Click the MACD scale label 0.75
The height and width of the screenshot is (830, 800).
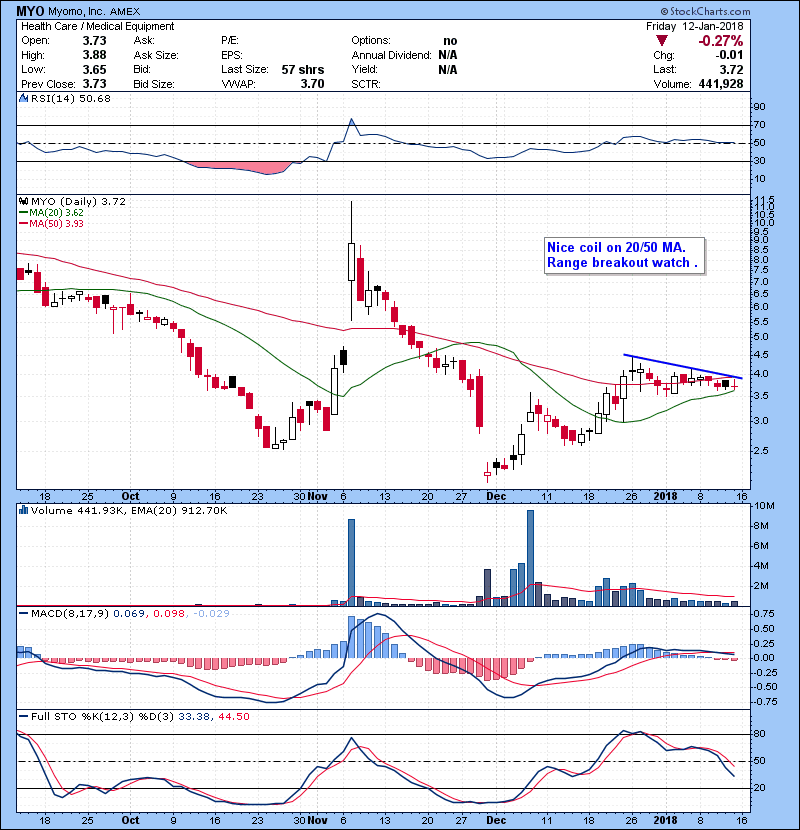coord(764,614)
